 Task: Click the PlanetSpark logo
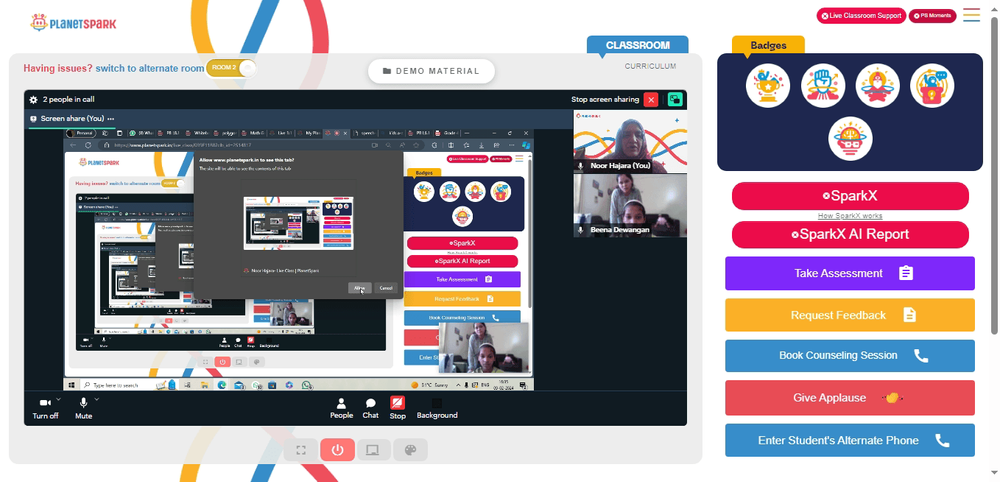coord(73,23)
